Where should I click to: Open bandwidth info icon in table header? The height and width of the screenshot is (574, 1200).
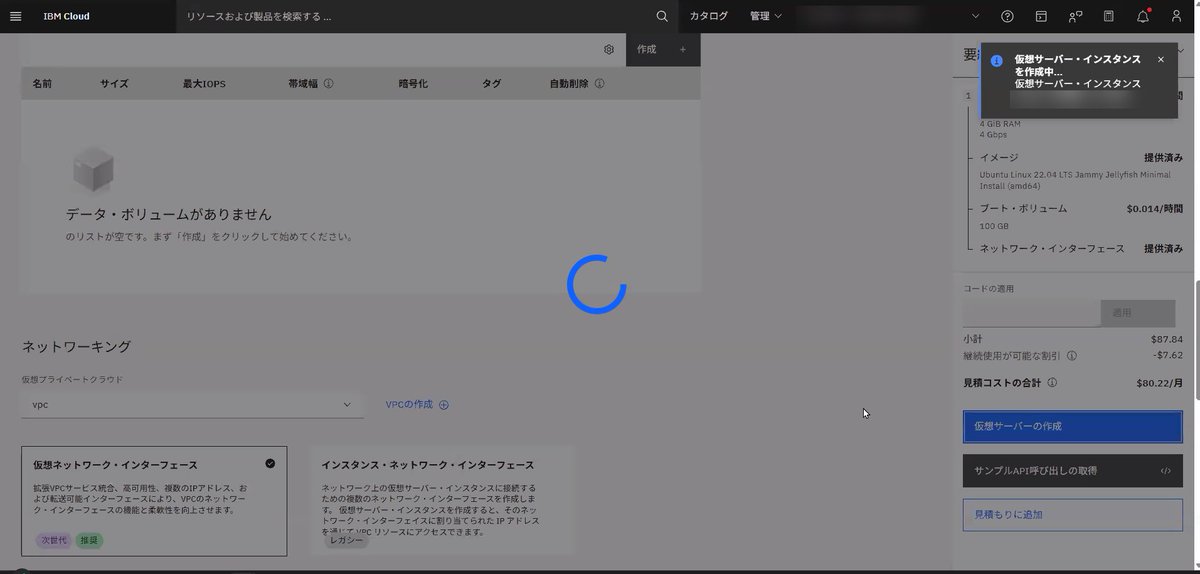tap(328, 84)
